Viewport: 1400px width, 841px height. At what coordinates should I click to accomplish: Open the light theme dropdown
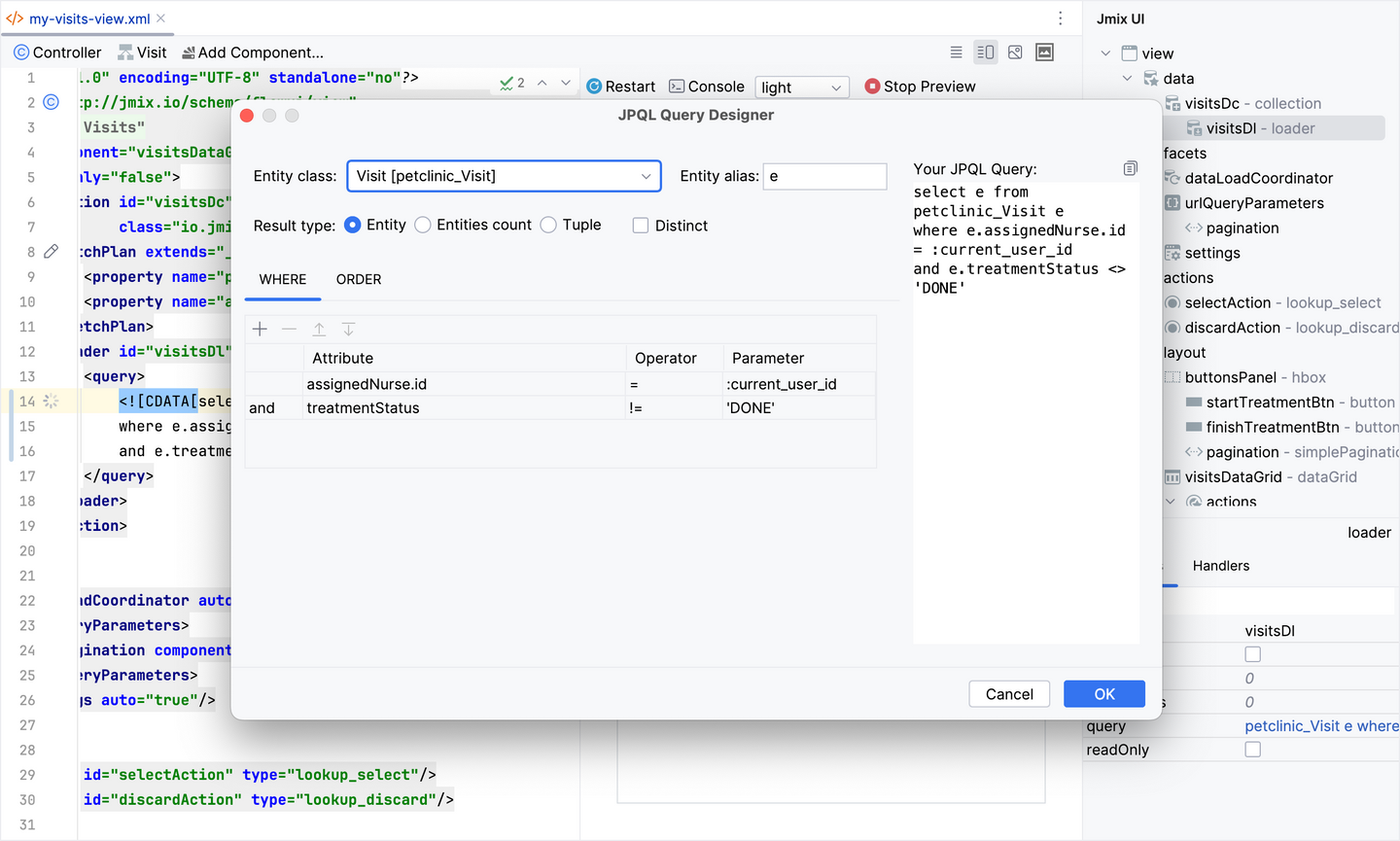pos(802,88)
